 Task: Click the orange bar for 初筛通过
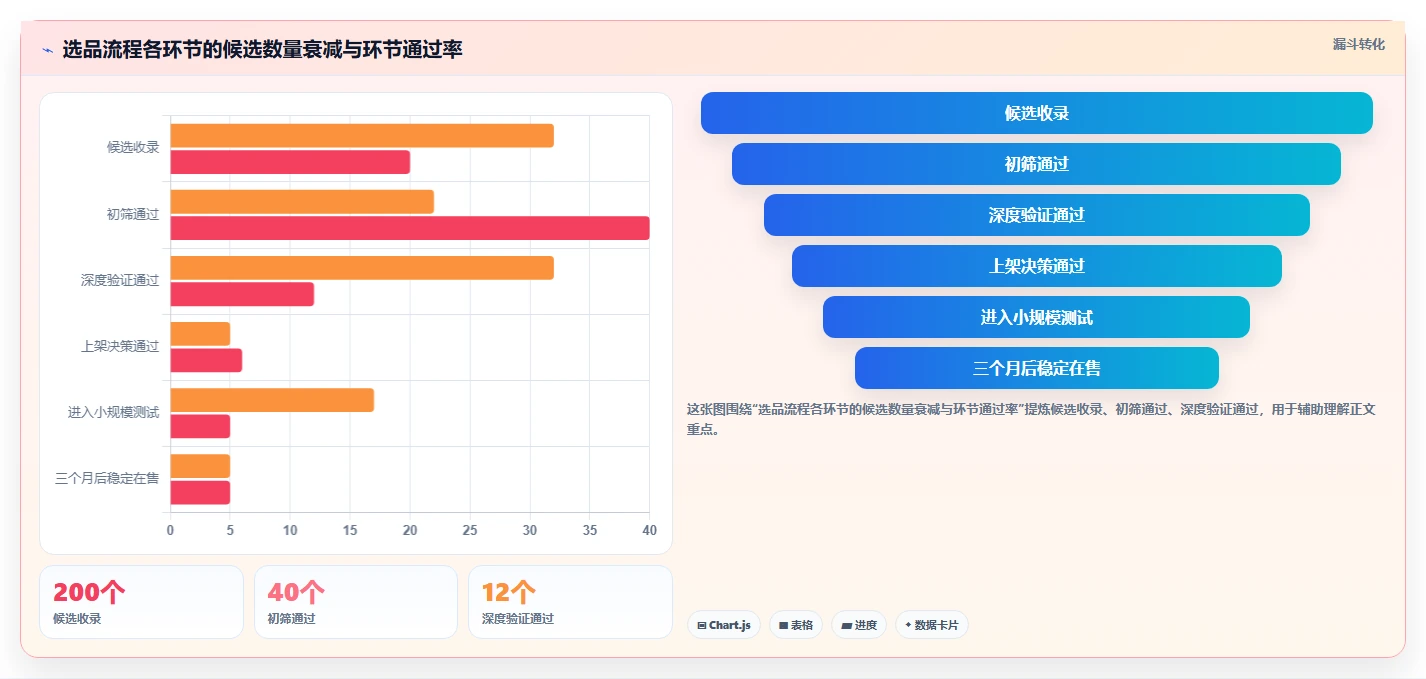(302, 202)
